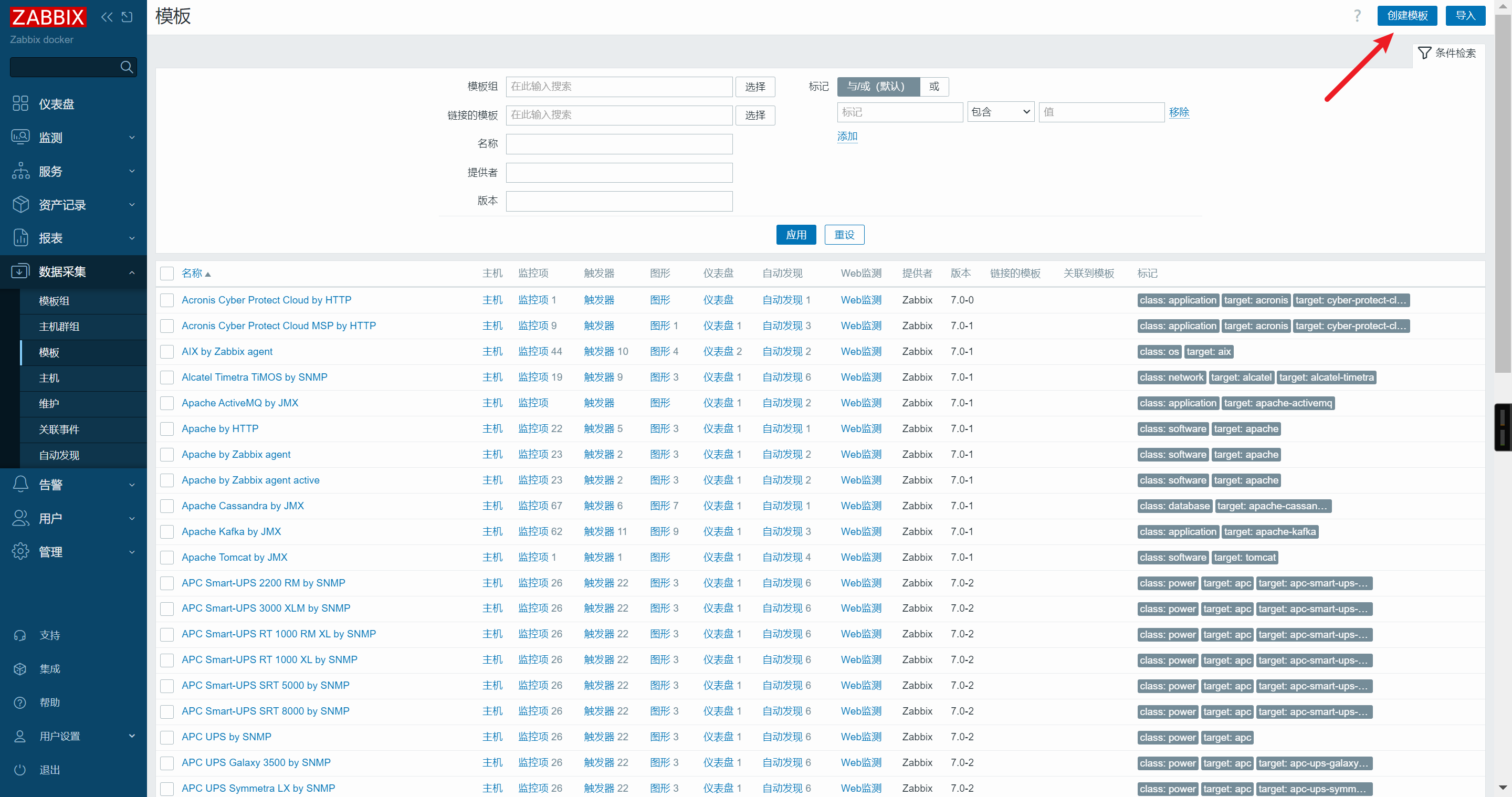1512x797 pixels.
Task: Click 选择 next to 模板组 field
Action: point(755,87)
